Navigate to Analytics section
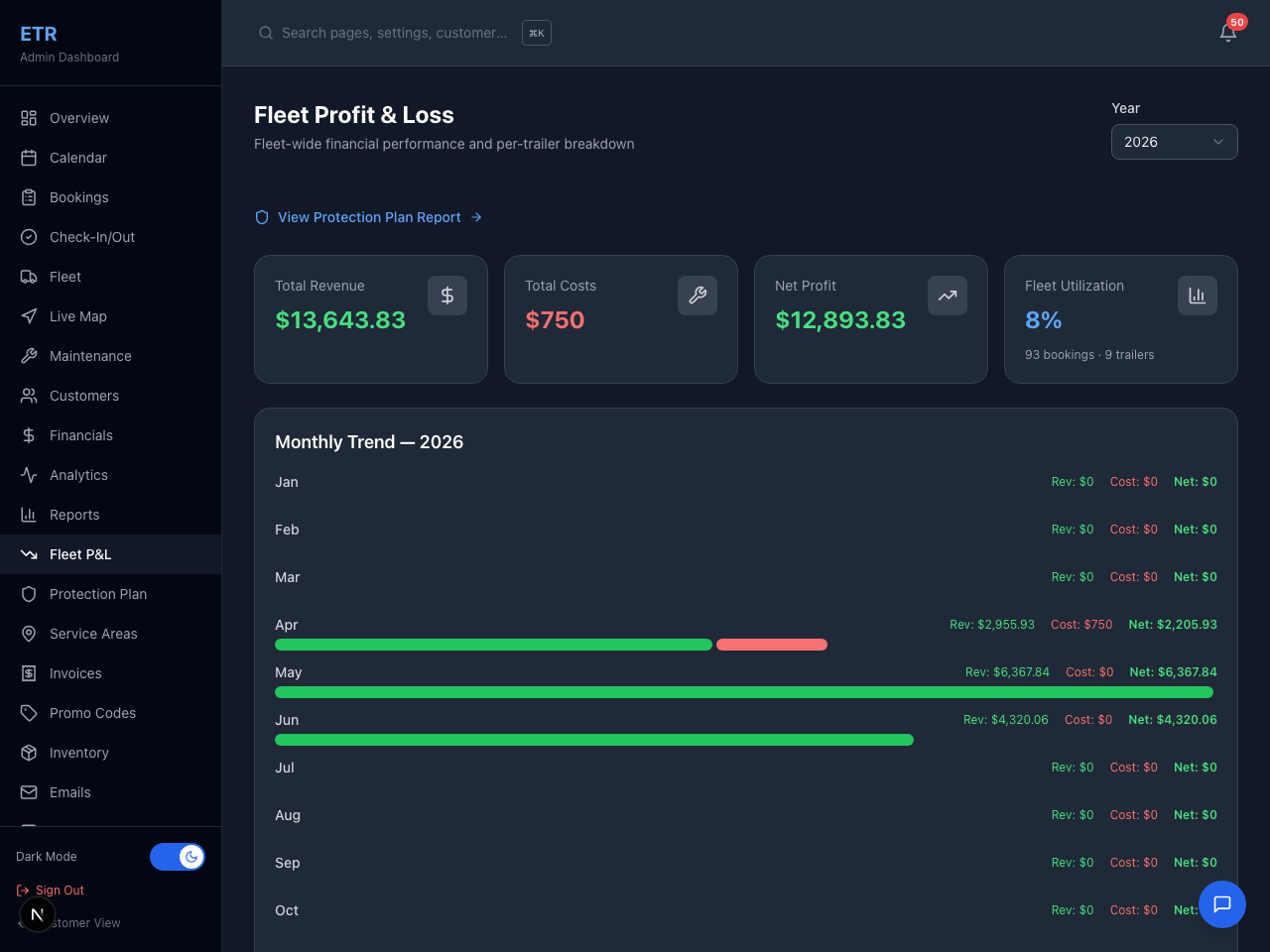This screenshot has height=952, width=1270. [110, 475]
